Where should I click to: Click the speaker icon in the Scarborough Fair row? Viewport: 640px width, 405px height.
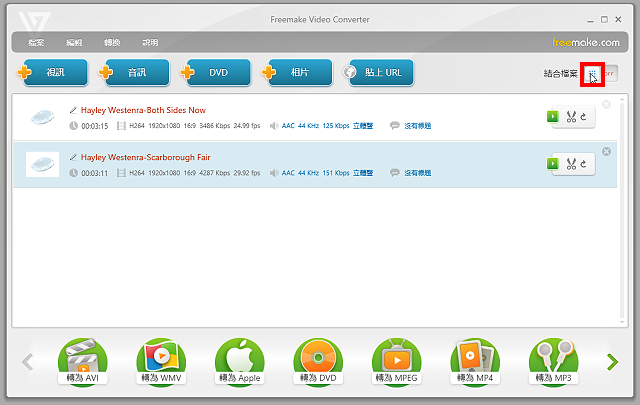pos(274,173)
